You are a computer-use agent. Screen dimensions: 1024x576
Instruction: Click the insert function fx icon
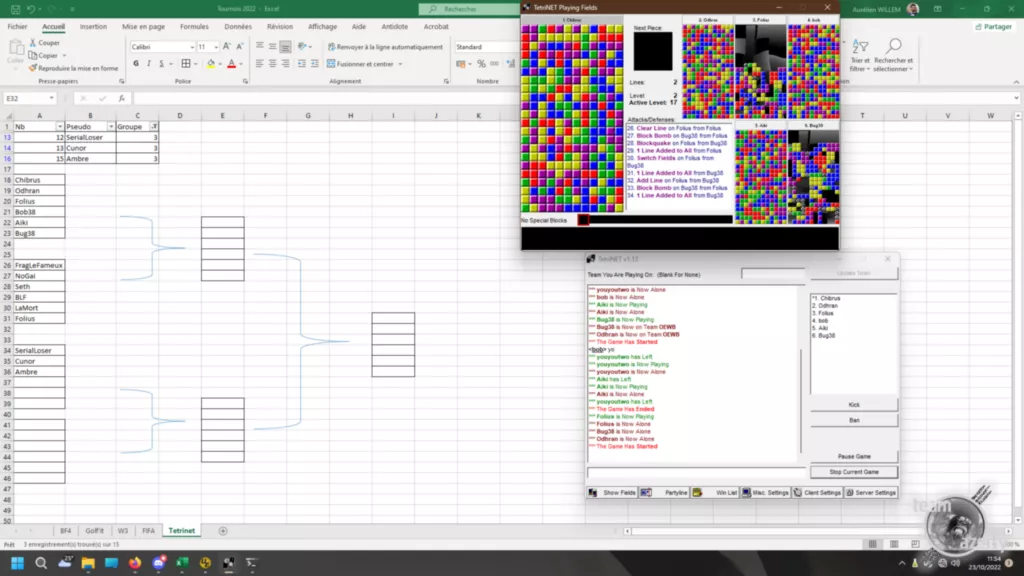pos(121,98)
